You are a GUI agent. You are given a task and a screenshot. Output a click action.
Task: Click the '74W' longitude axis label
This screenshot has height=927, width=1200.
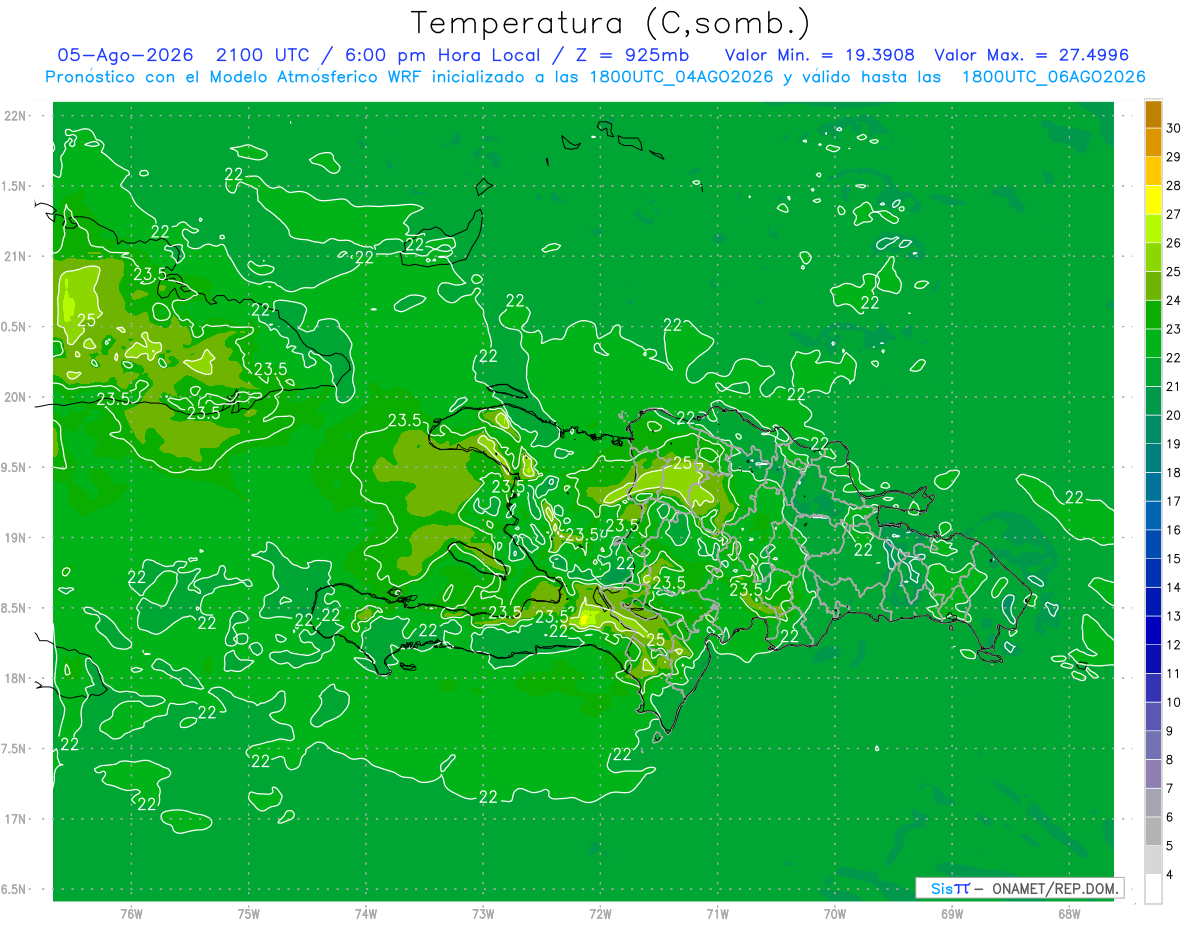click(x=366, y=914)
